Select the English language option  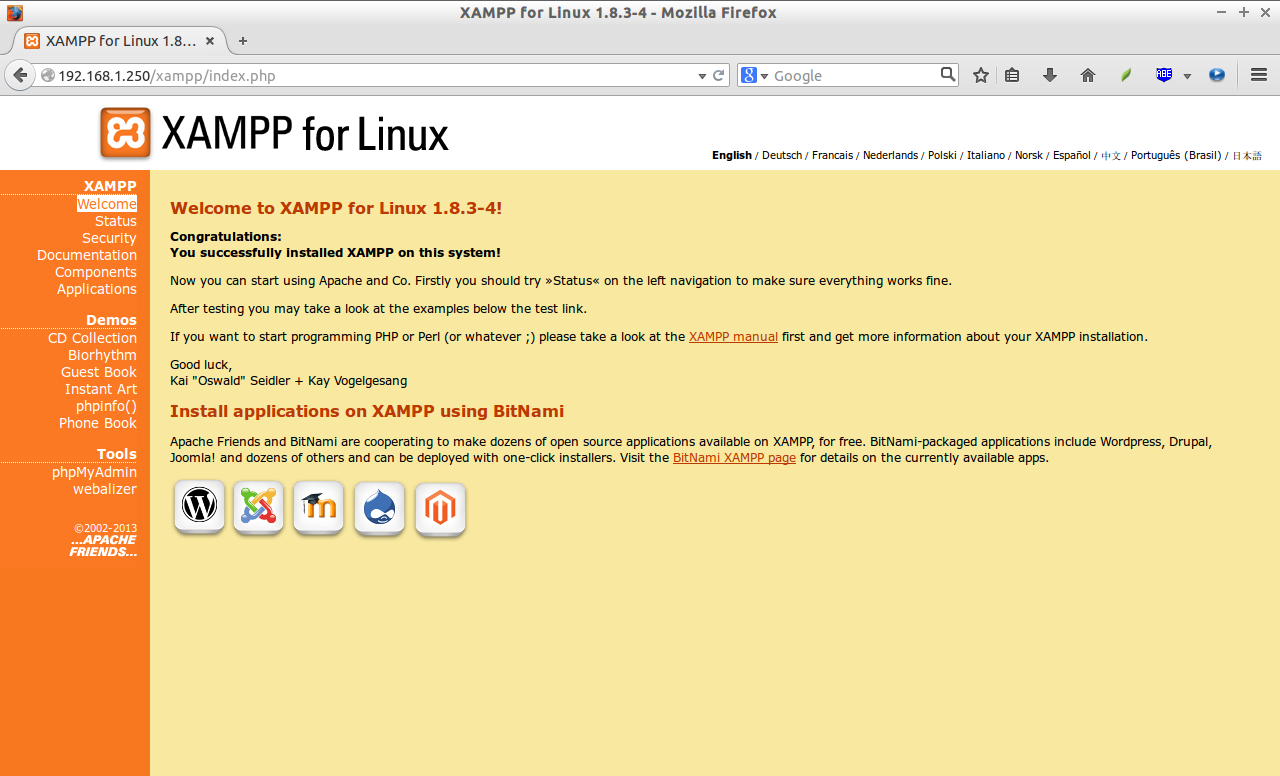tap(732, 155)
